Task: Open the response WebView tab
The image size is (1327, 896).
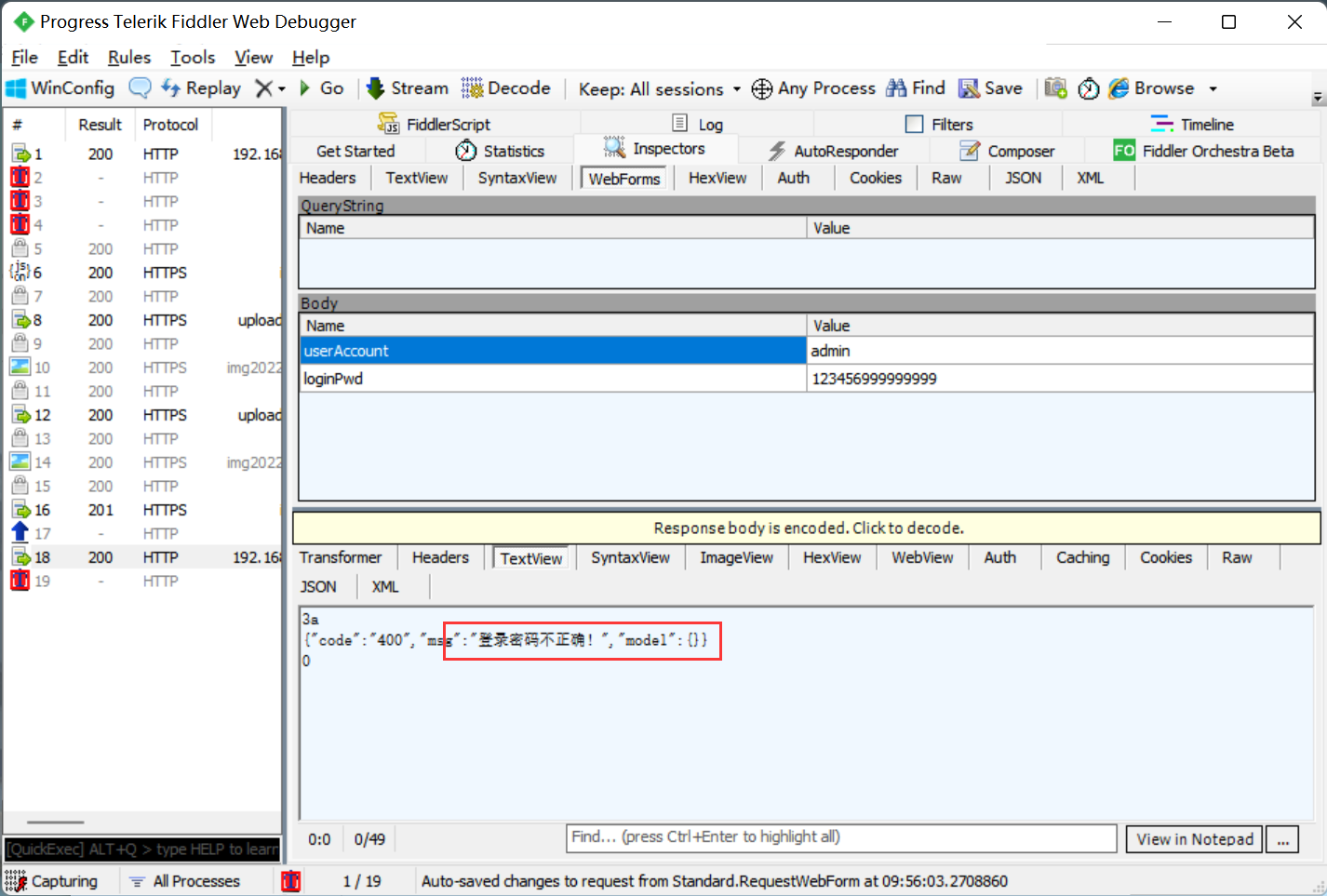Action: pyautogui.click(x=922, y=557)
